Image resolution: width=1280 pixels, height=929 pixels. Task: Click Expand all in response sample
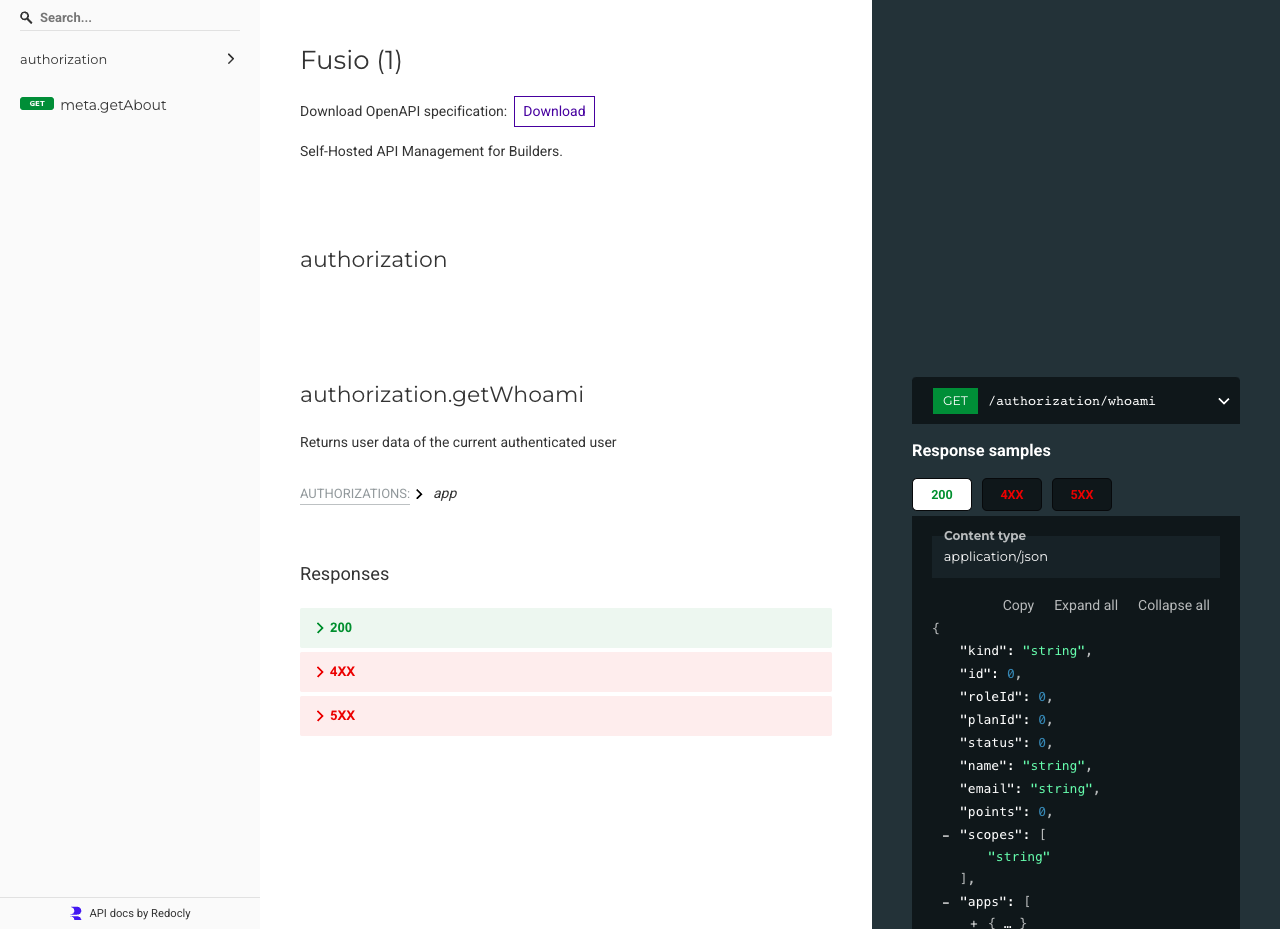click(1086, 605)
